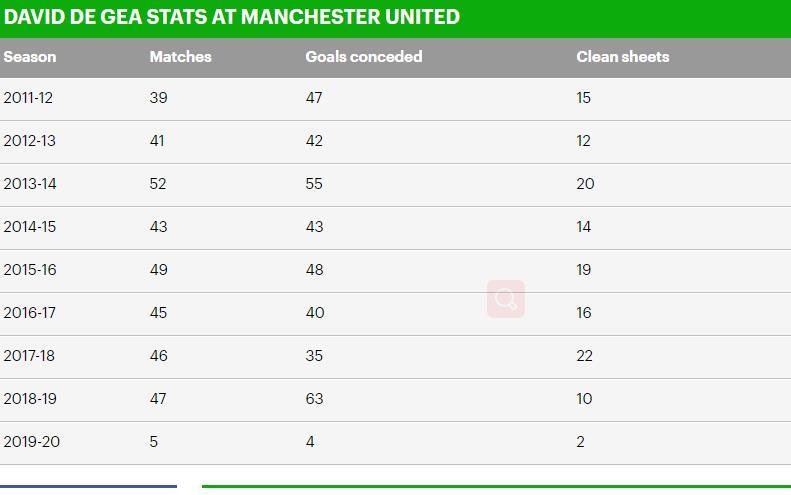Click the 2015-16 season cell
Viewport: 791px width, 495px height.
tap(30, 270)
